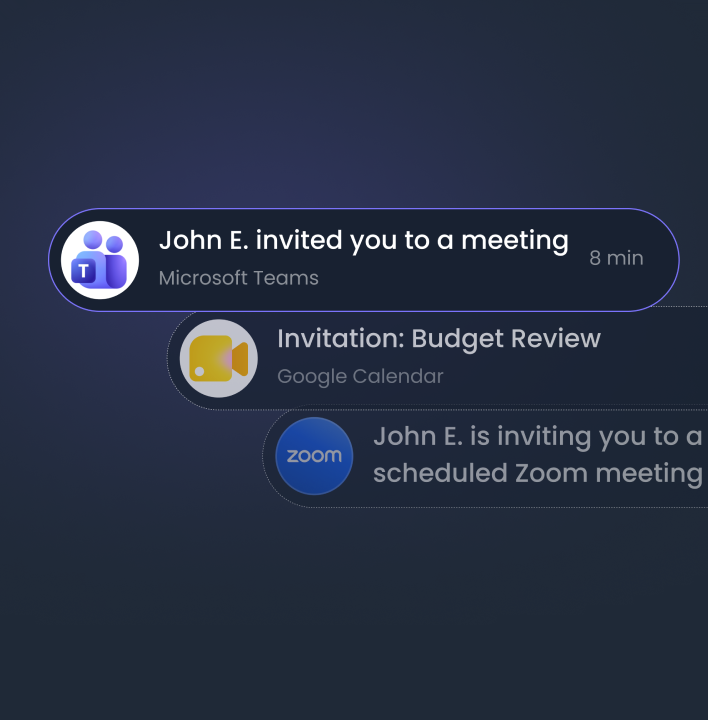Click the Google Calendar camera icon
This screenshot has width=708, height=720.
[219, 358]
